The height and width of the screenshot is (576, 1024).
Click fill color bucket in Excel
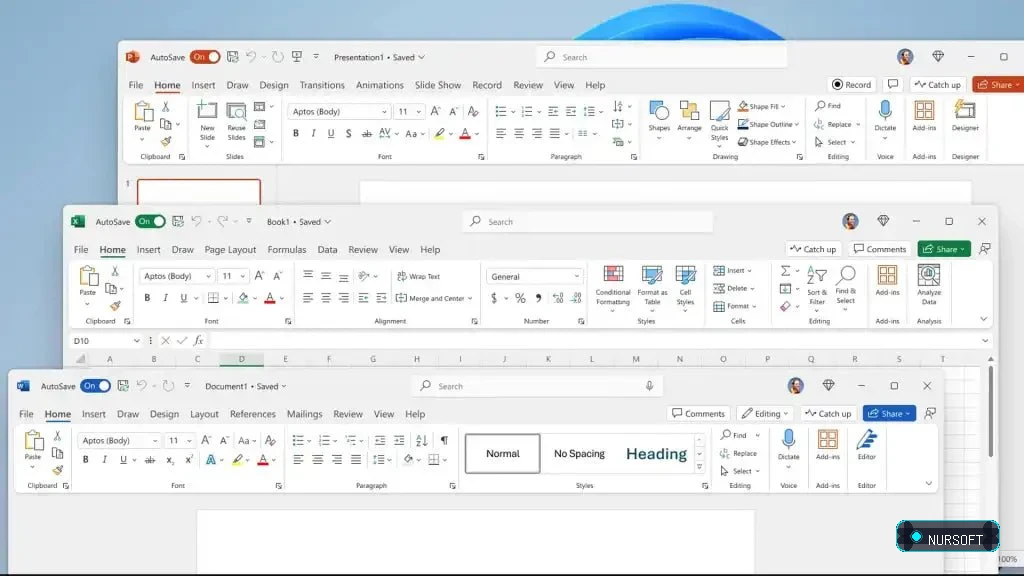point(243,298)
